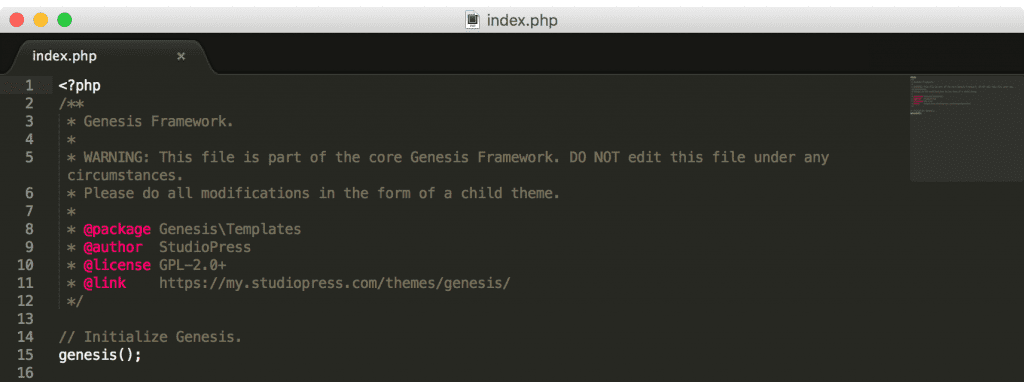Click the index.php window title text

pos(522,20)
